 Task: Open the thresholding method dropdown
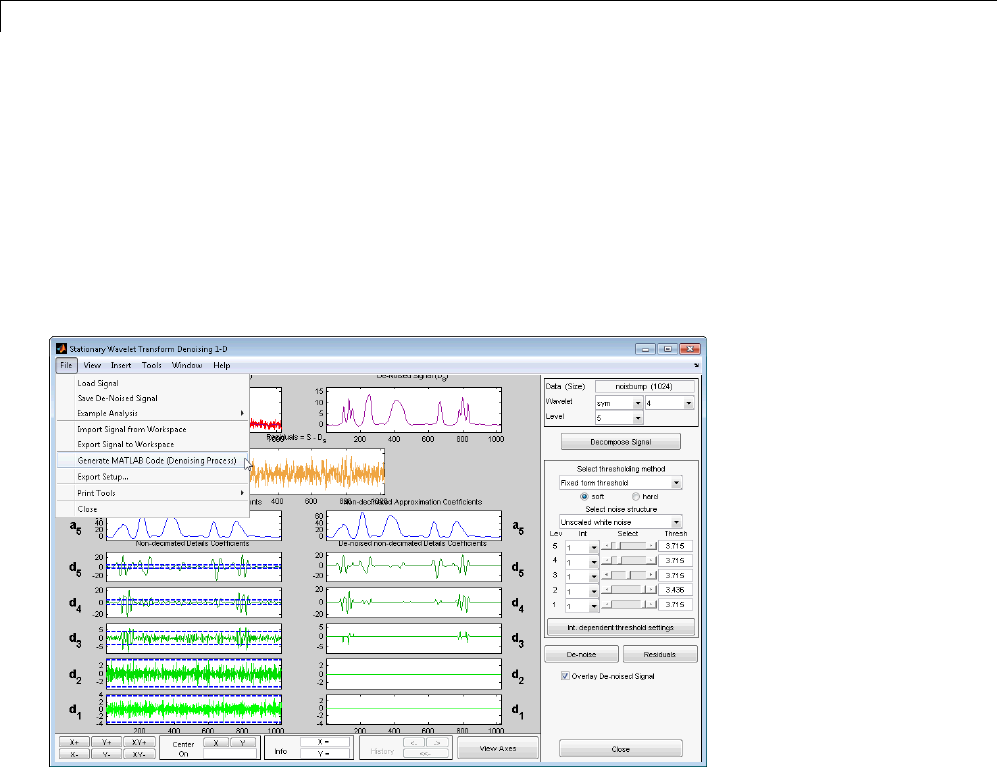click(620, 483)
